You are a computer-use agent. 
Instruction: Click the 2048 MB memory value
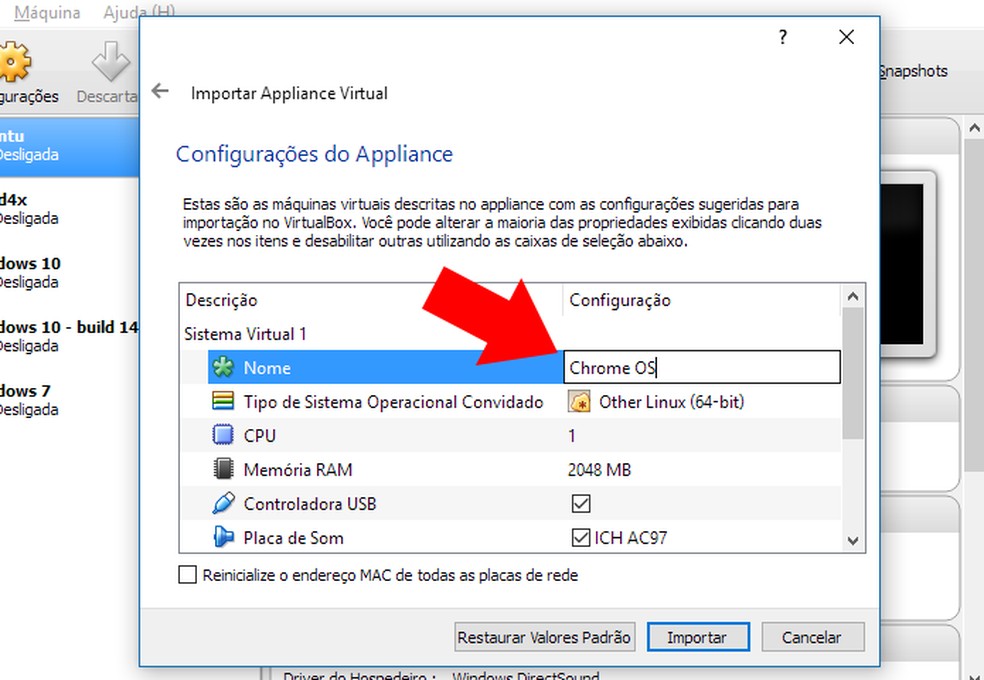click(x=599, y=469)
